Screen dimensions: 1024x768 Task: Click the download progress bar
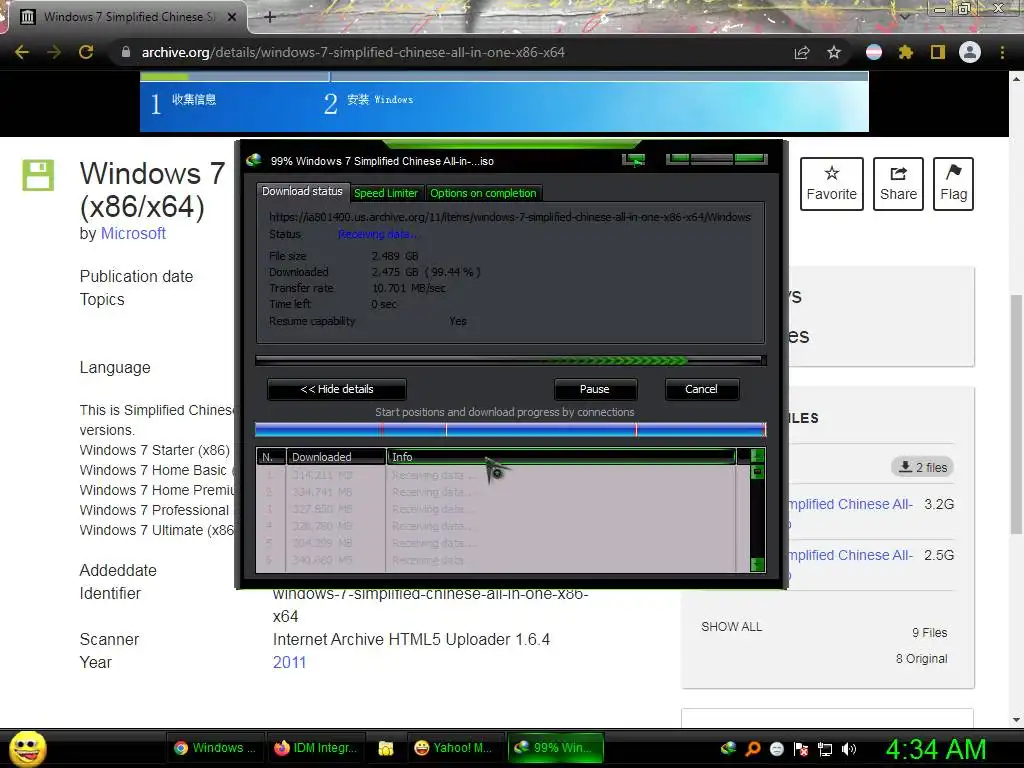click(511, 360)
